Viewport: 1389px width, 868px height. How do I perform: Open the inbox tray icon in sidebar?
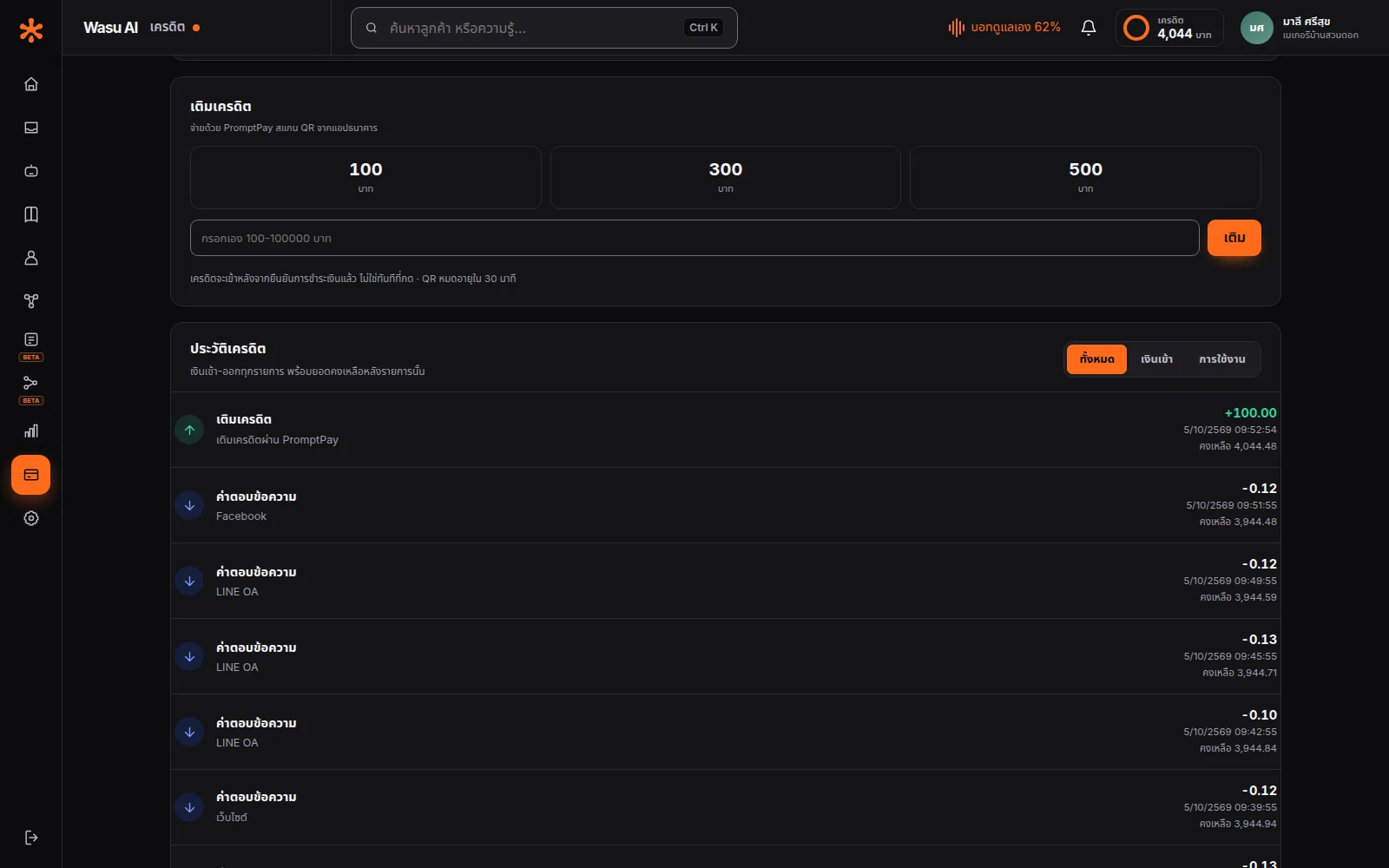31,128
